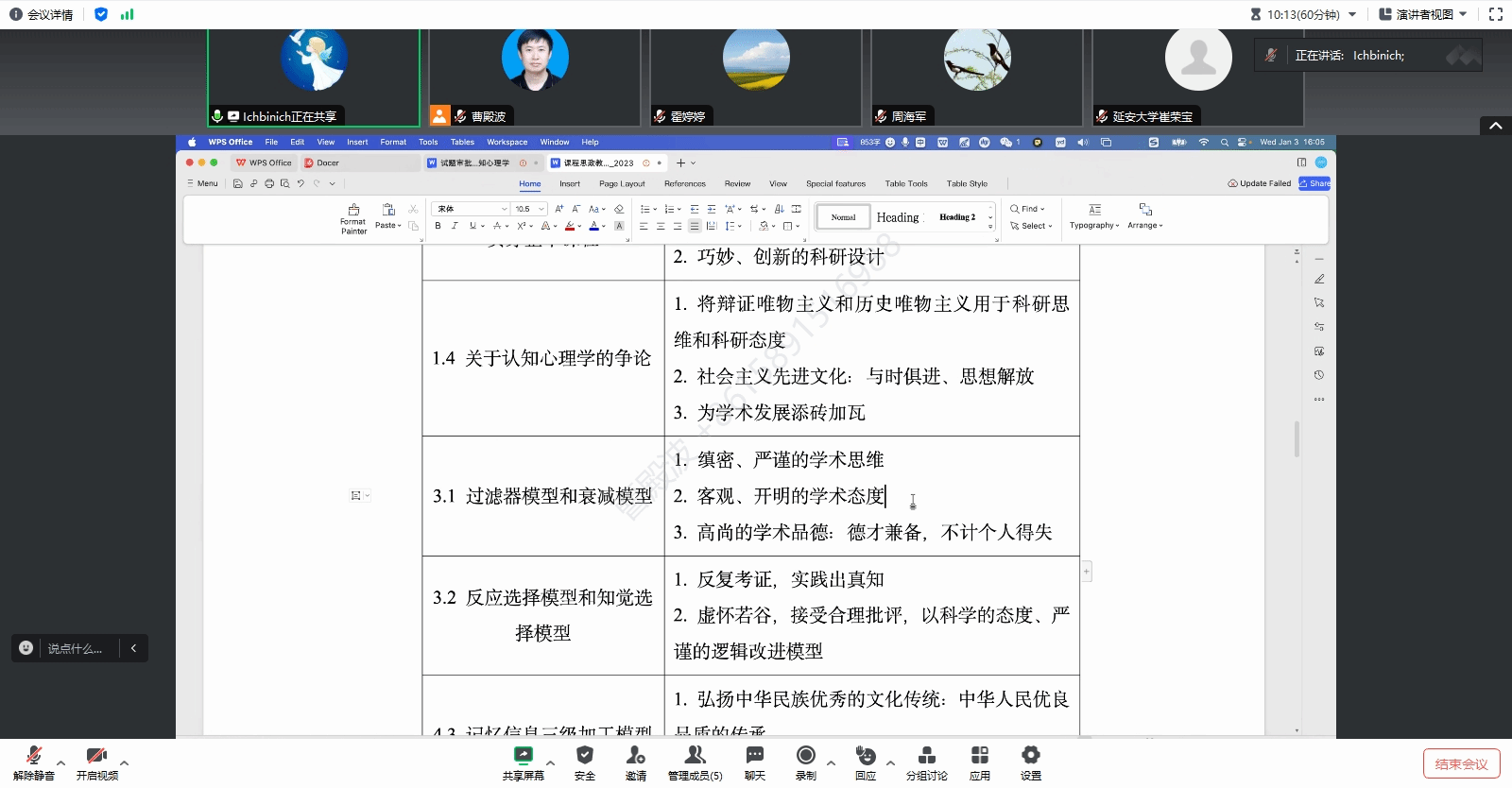Open meeting details info
This screenshot has height=788, width=1512.
point(42,14)
